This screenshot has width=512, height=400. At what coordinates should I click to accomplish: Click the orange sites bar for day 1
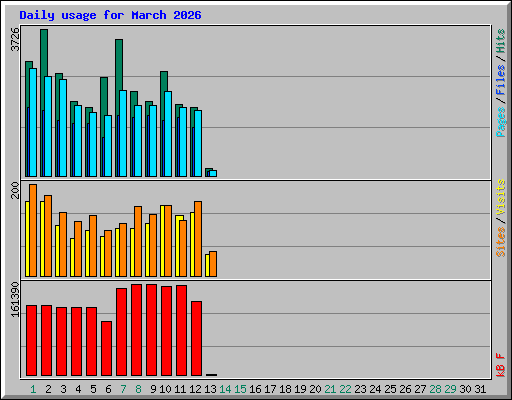coord(33,230)
